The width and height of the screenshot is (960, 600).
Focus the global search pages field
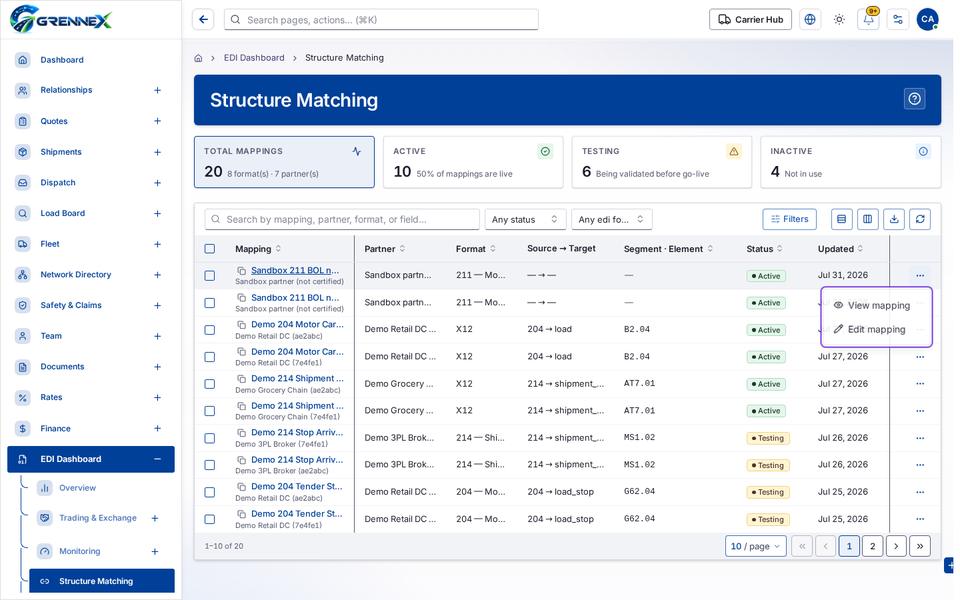tap(381, 20)
